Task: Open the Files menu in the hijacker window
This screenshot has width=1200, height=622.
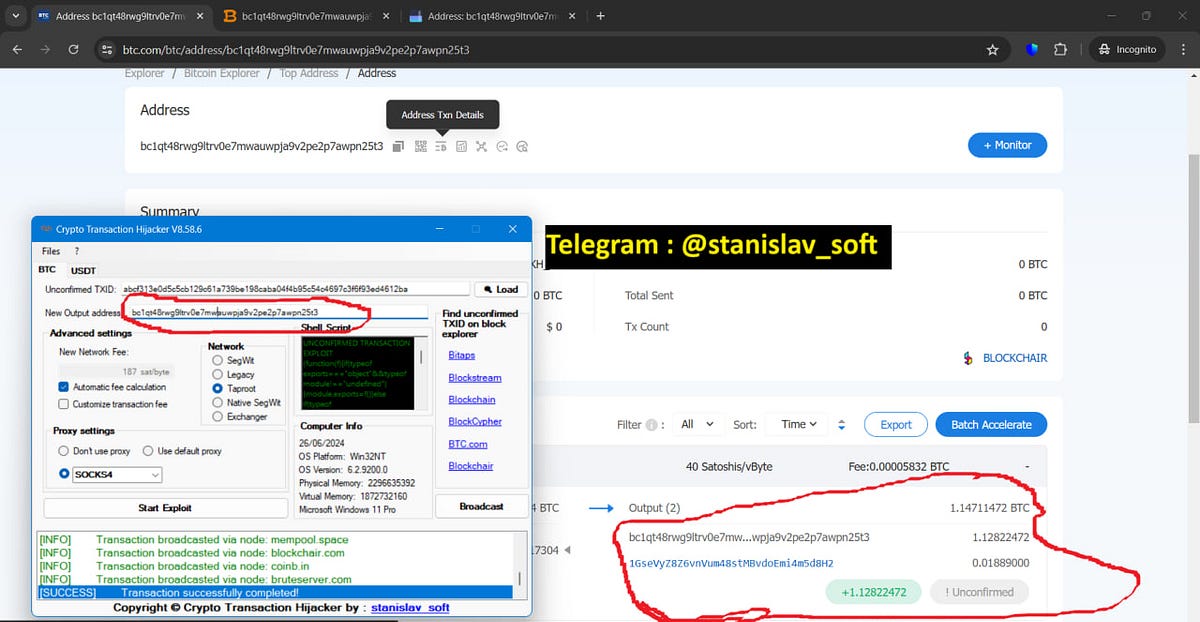Action: [50, 251]
